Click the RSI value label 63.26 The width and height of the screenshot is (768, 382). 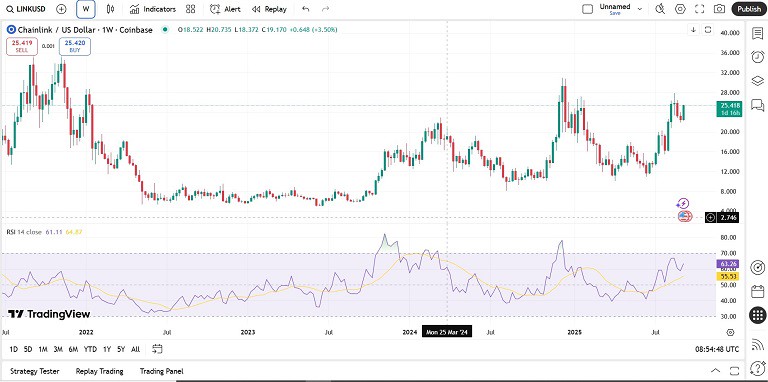coord(729,264)
